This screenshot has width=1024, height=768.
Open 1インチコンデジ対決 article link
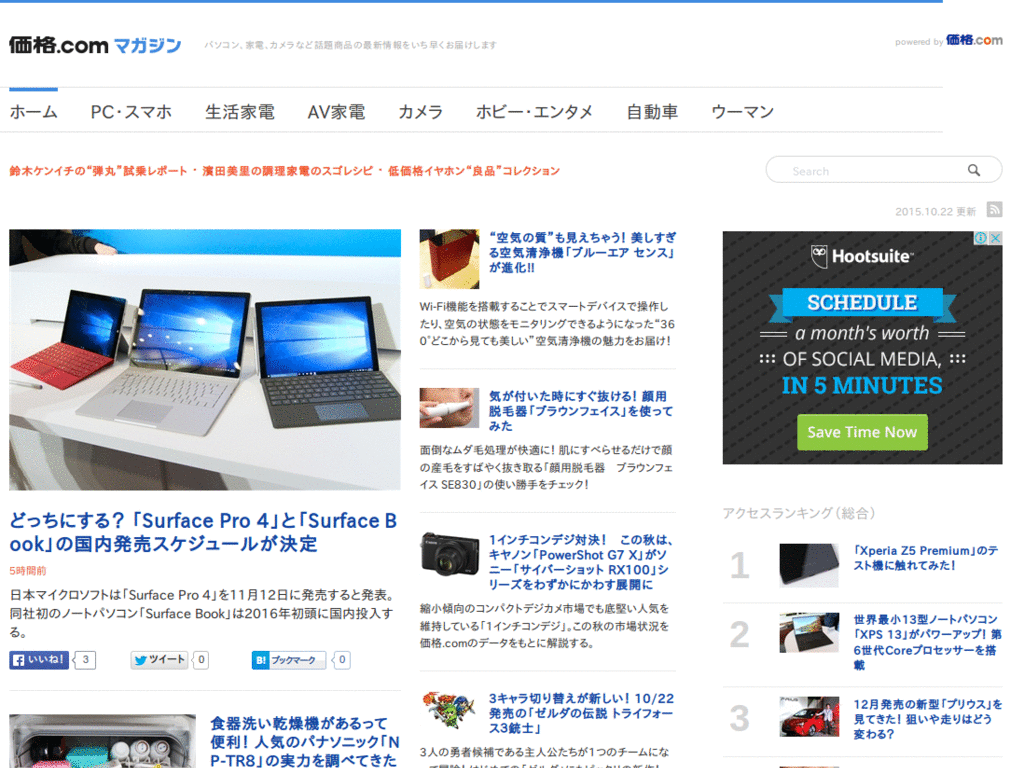point(581,562)
